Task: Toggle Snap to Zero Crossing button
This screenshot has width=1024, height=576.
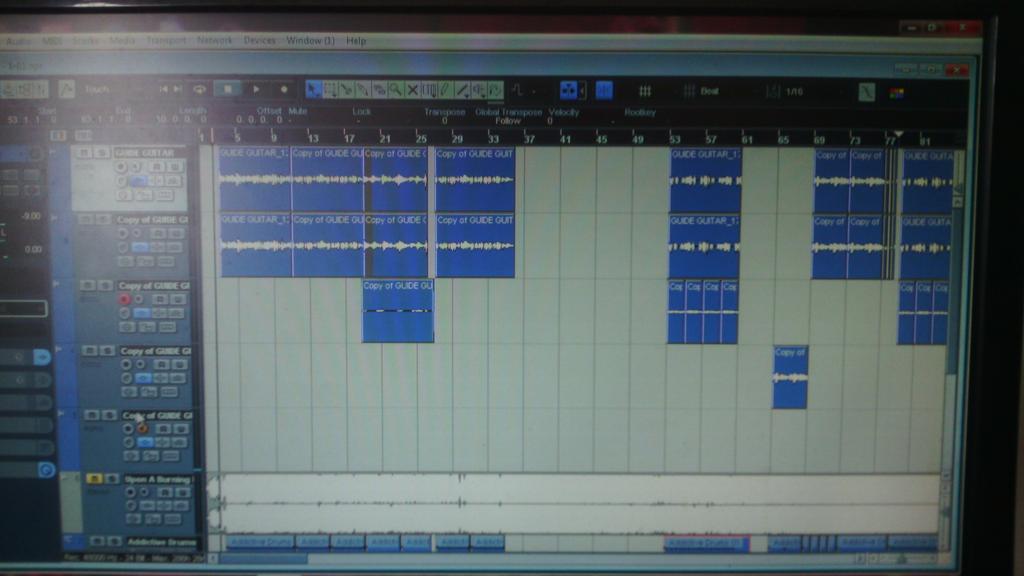Action: click(x=867, y=92)
